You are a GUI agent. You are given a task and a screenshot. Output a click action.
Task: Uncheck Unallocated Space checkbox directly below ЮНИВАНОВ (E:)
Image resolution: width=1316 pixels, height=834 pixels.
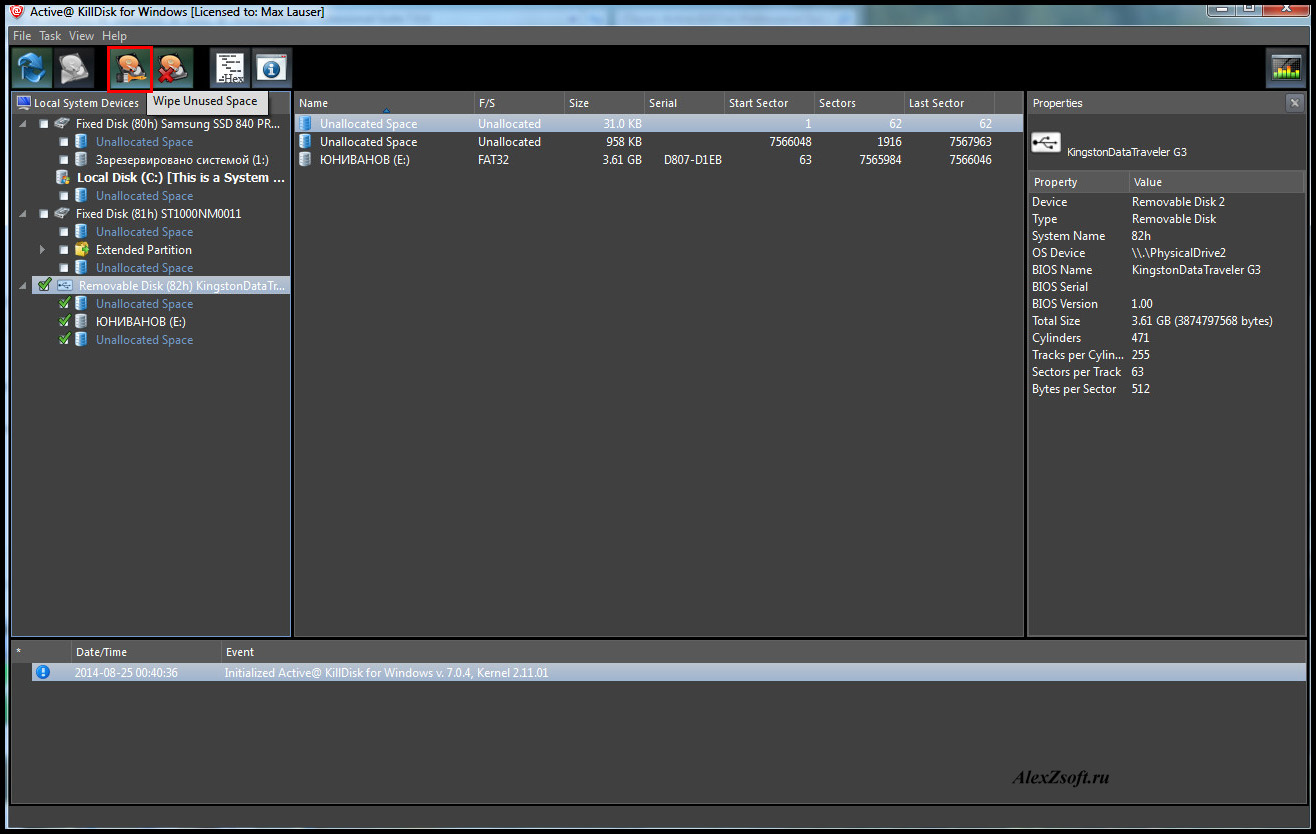click(64, 340)
